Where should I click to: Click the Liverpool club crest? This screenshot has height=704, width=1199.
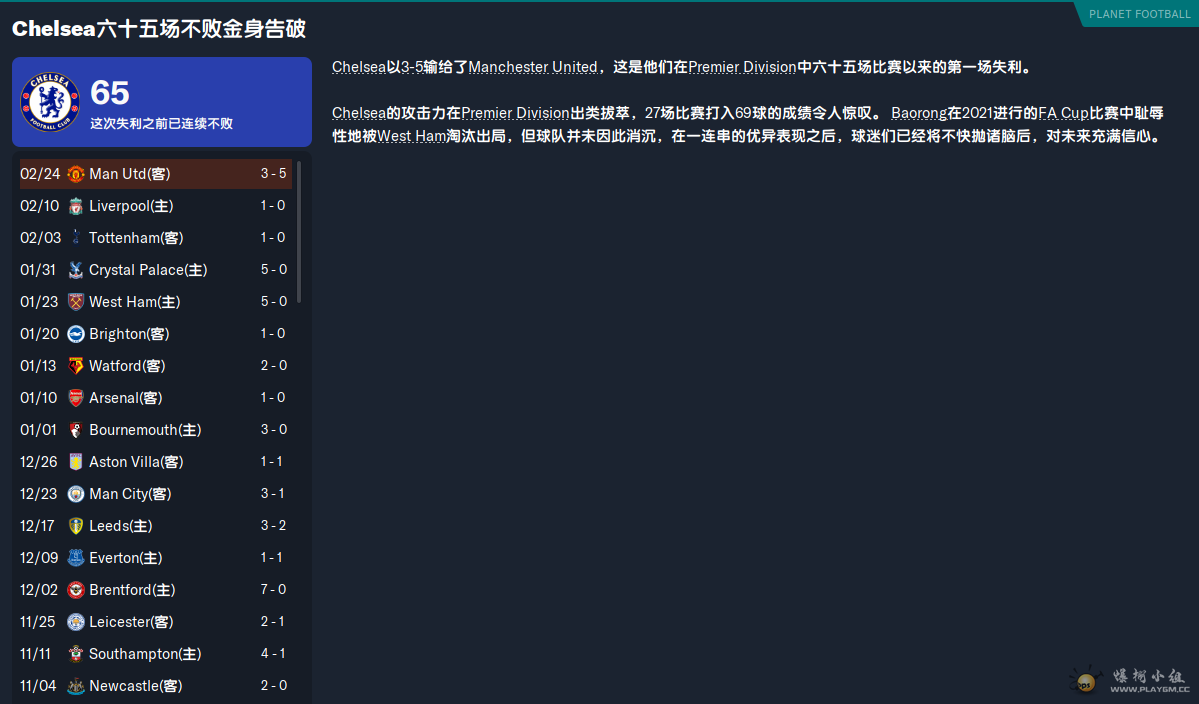click(76, 206)
